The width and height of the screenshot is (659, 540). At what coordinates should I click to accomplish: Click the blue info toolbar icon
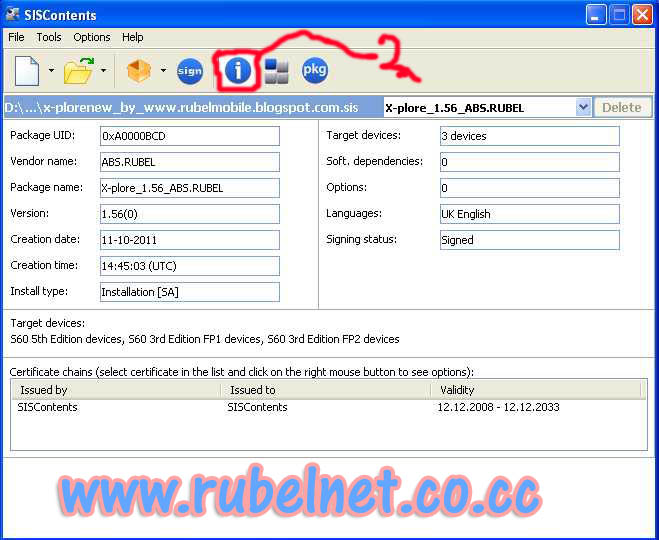pos(238,70)
